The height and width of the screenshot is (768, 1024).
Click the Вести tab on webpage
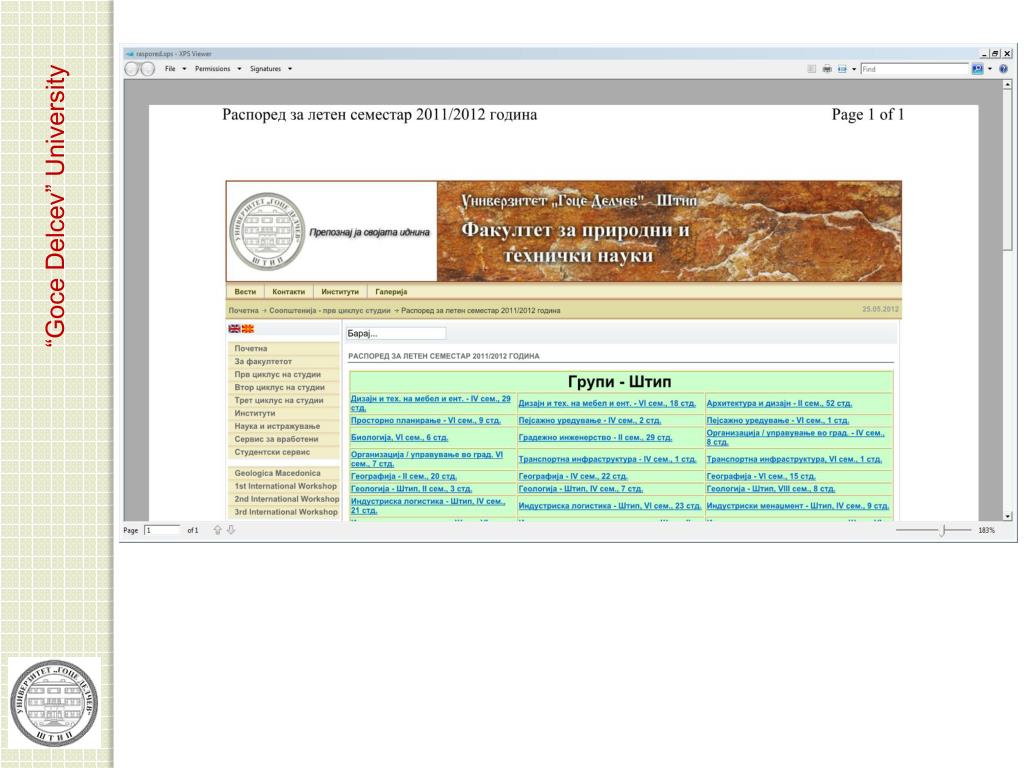coord(246,292)
